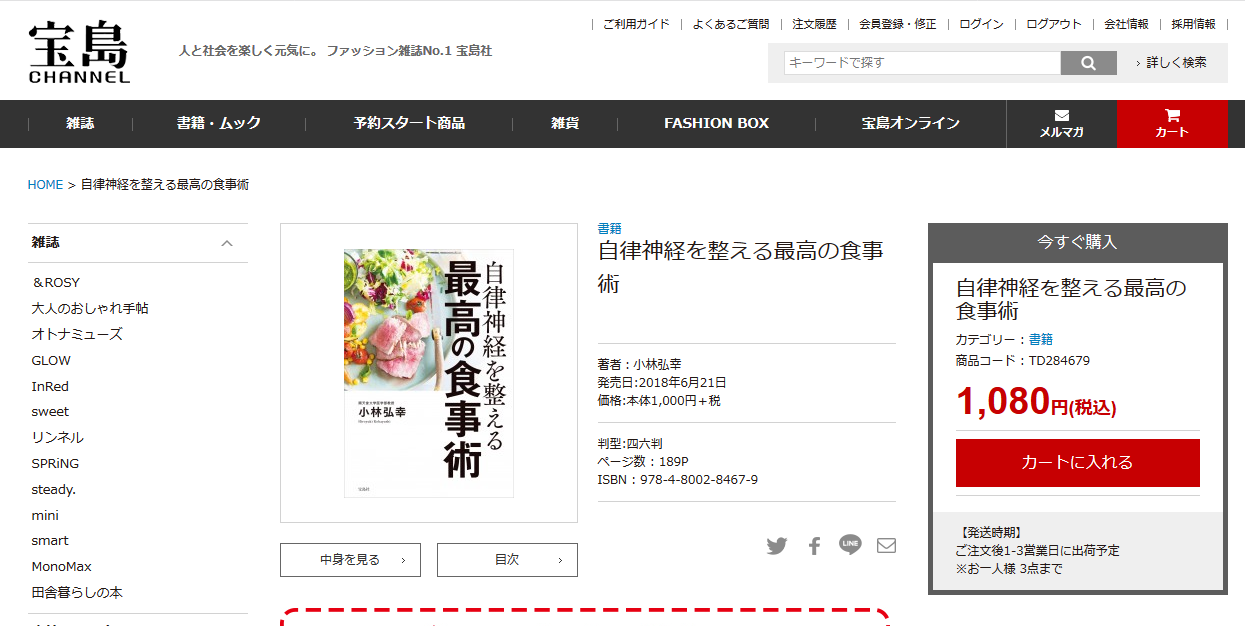
Task: Click the ログアウト link
Action: (1054, 24)
